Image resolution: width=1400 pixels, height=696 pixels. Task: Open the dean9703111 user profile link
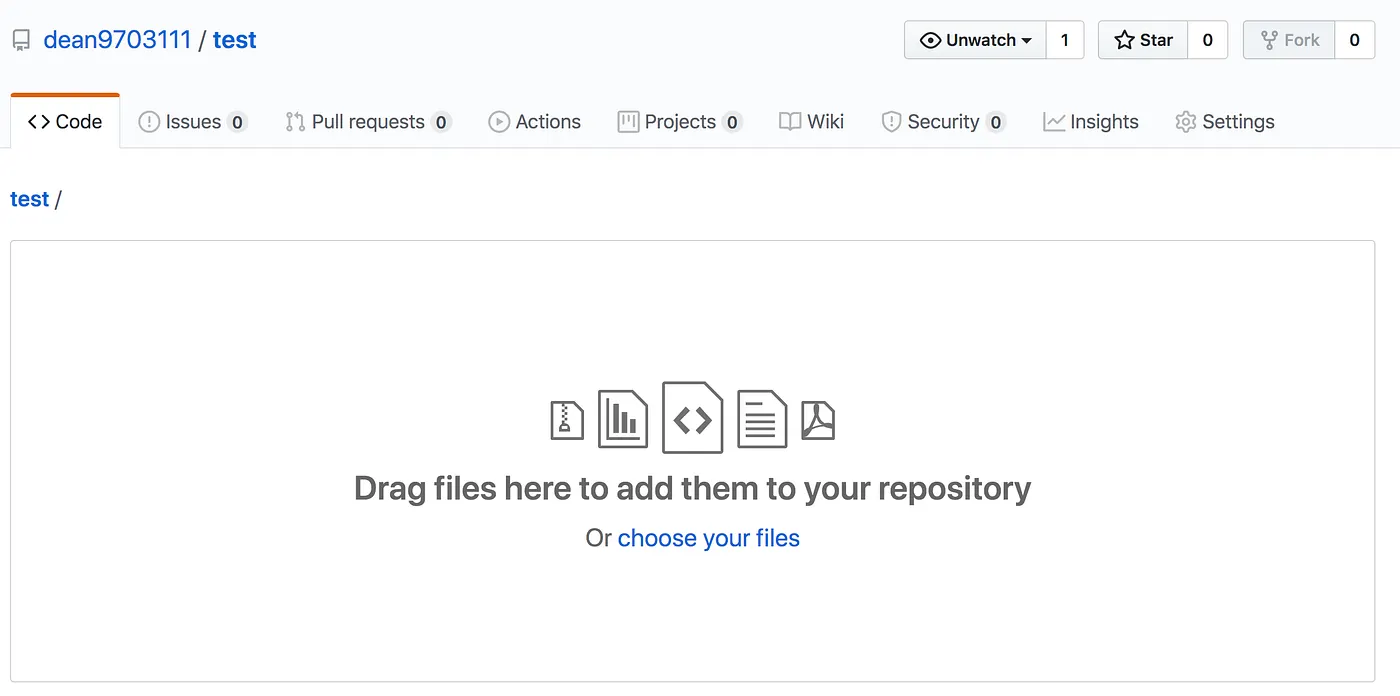(117, 40)
